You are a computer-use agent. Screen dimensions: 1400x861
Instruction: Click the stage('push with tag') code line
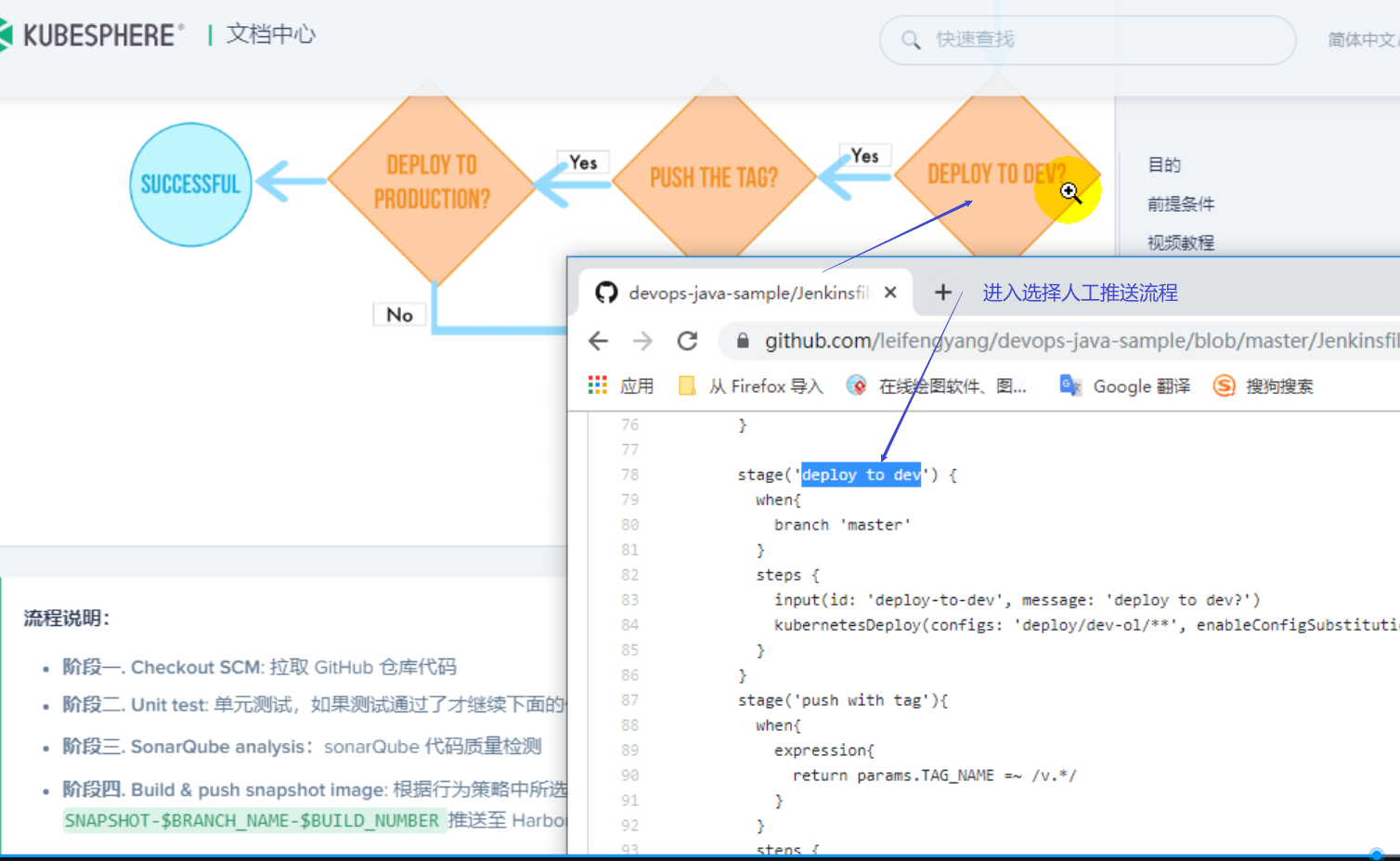842,700
